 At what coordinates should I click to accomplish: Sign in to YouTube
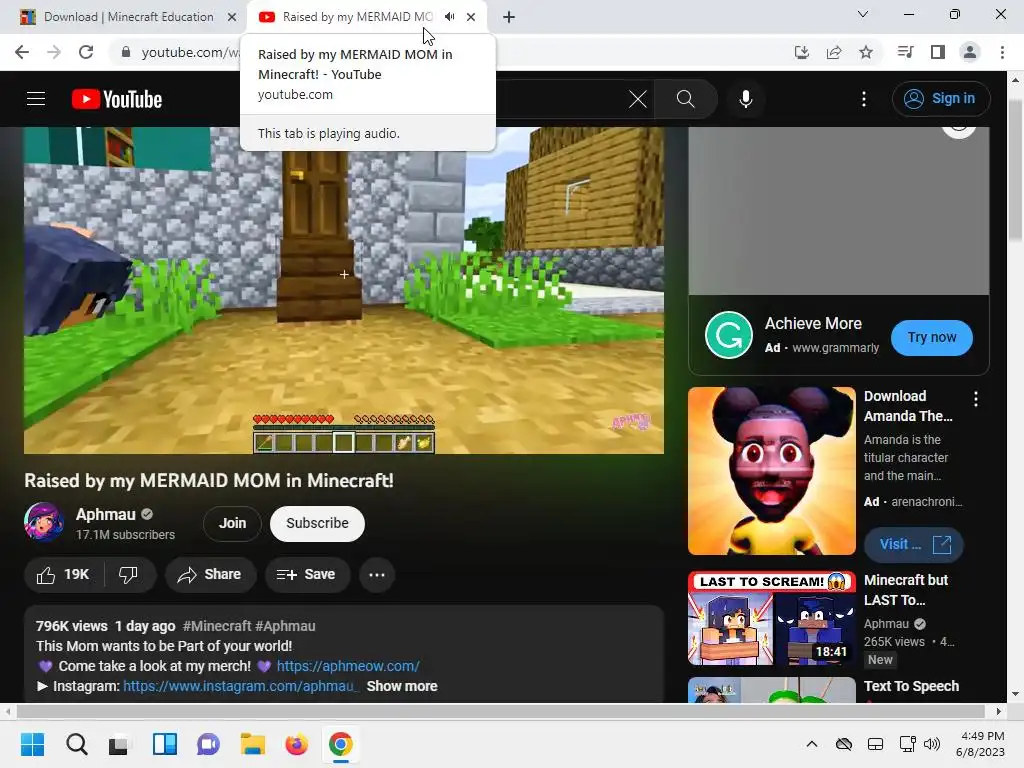[x=940, y=99]
